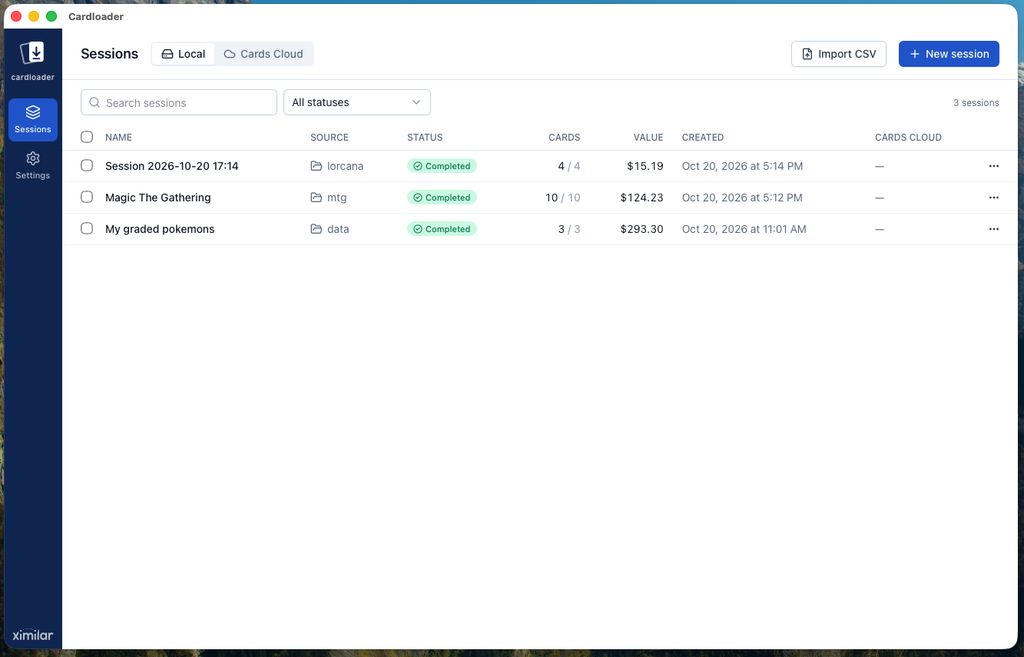This screenshot has height=657, width=1024.
Task: Check the Session 2026-10-20 17:14 checkbox
Action: pyautogui.click(x=87, y=165)
